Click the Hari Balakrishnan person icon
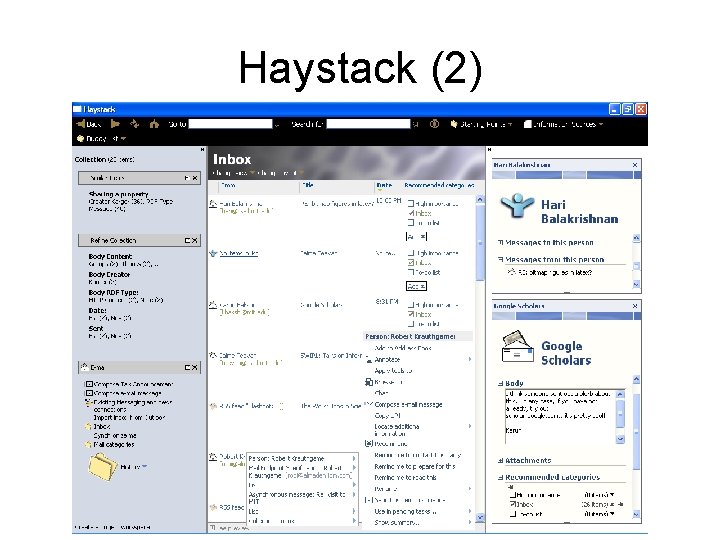The height and width of the screenshot is (540, 720). (x=517, y=205)
